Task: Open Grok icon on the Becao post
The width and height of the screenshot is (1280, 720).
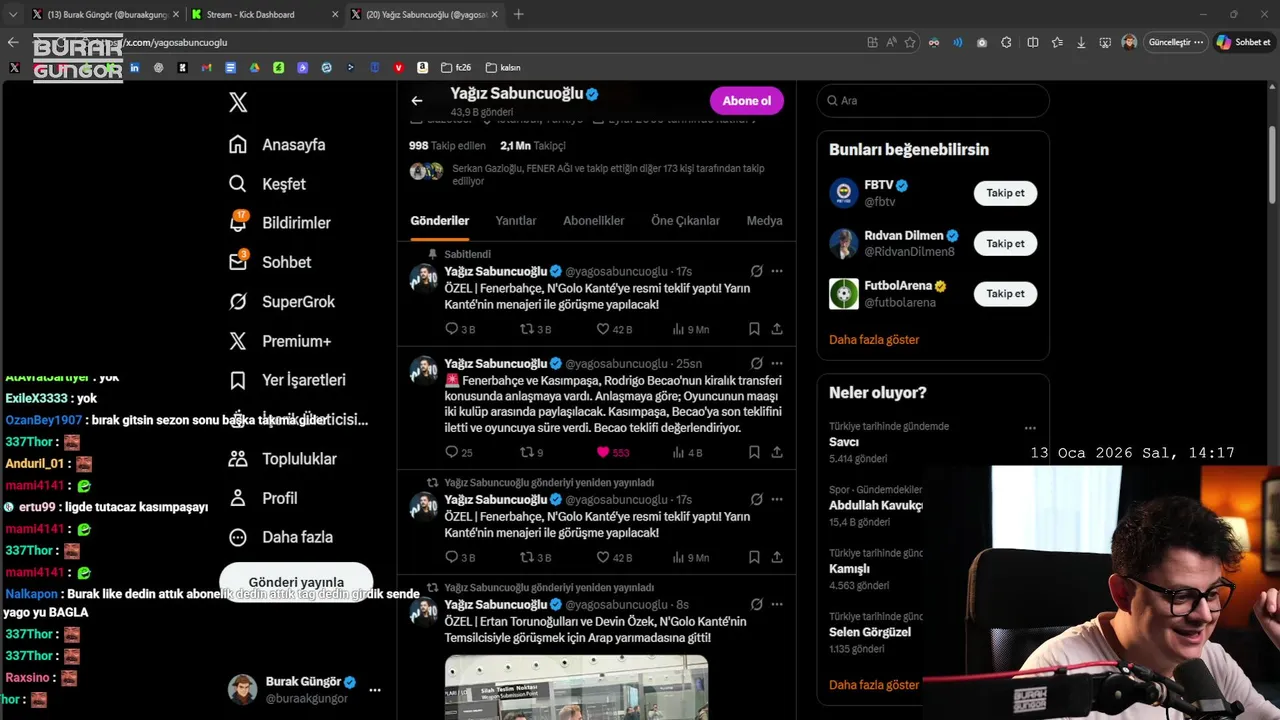Action: (757, 363)
